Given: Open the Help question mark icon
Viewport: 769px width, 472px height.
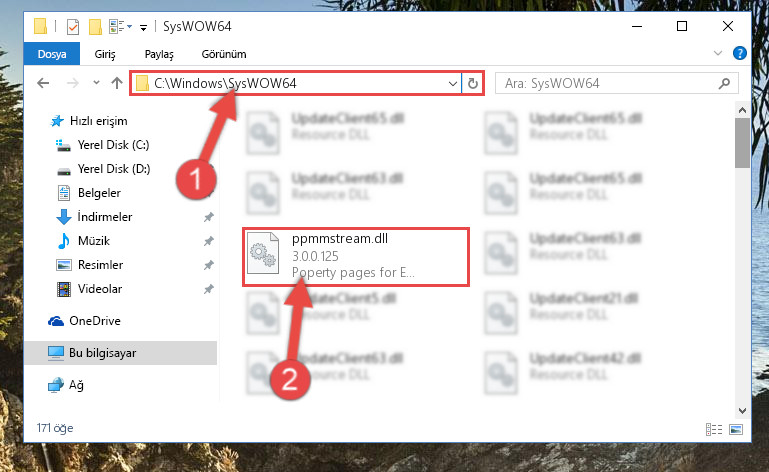Looking at the screenshot, I should pyautogui.click(x=740, y=53).
